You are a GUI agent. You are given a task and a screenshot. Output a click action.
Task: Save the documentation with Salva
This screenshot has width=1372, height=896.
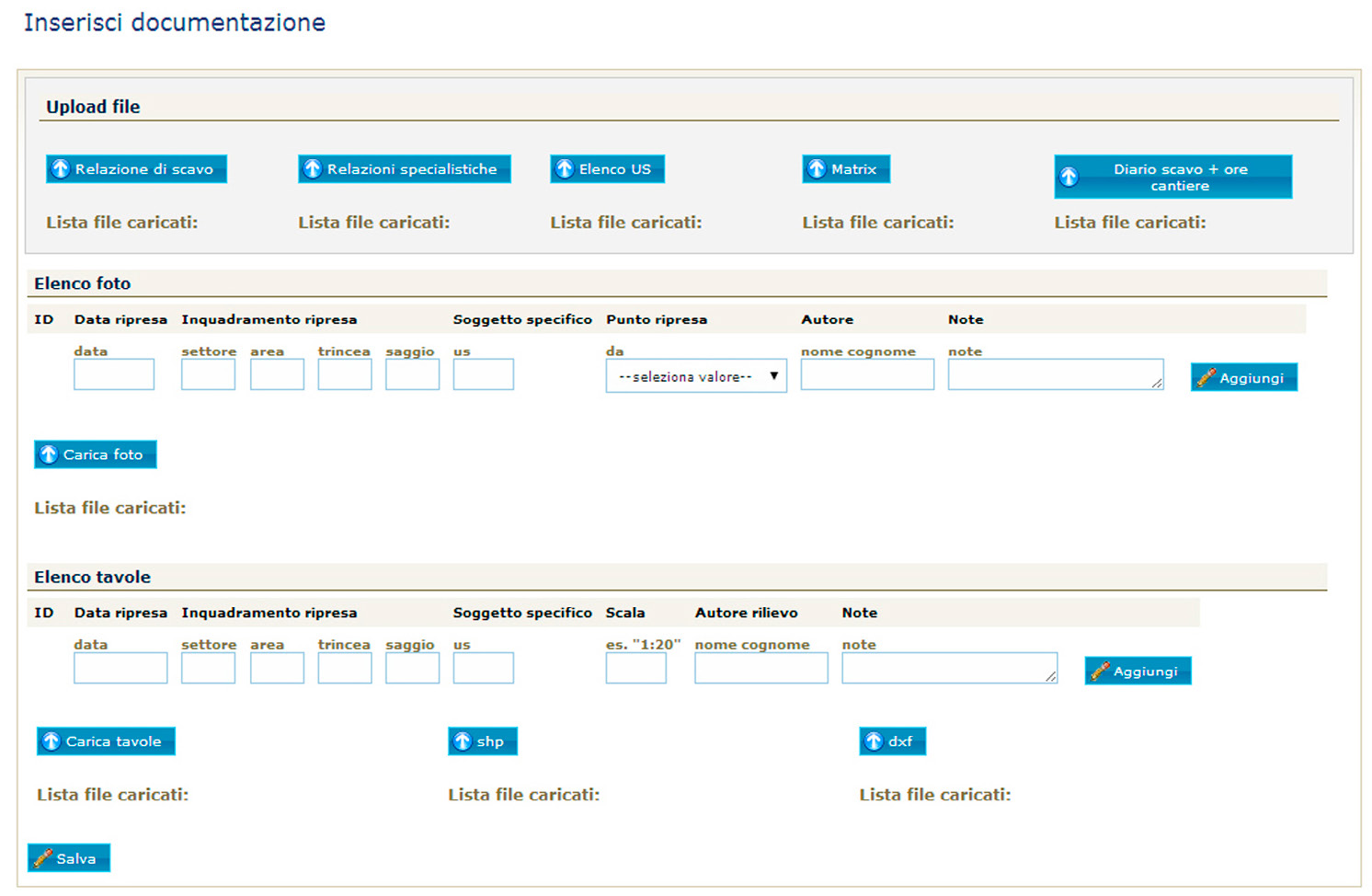coord(69,858)
